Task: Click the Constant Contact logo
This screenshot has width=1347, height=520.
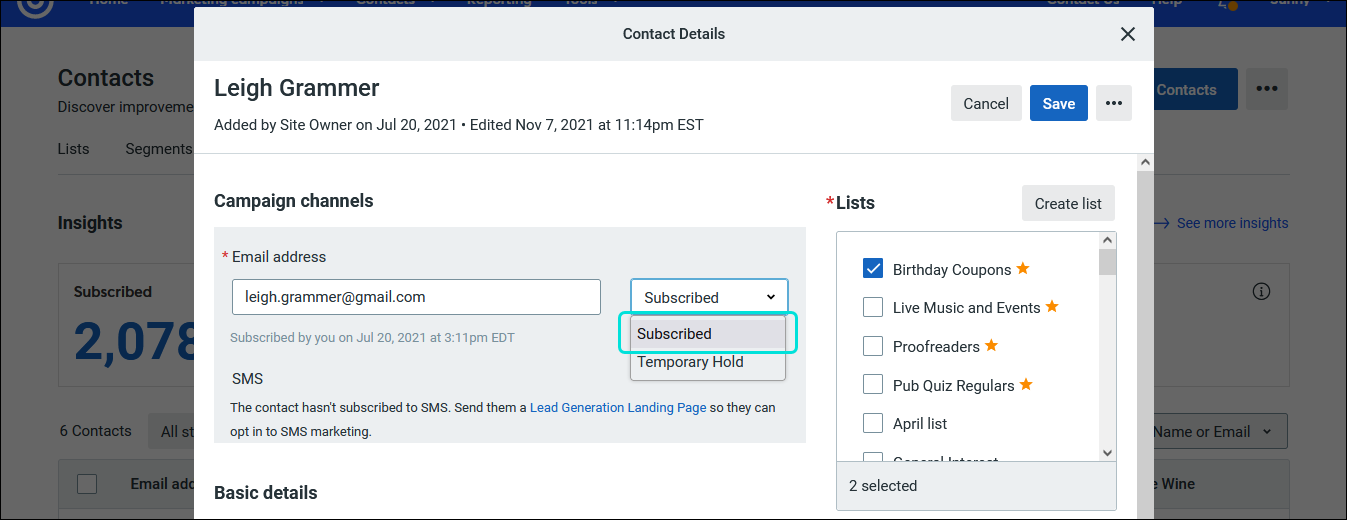Action: click(x=35, y=6)
